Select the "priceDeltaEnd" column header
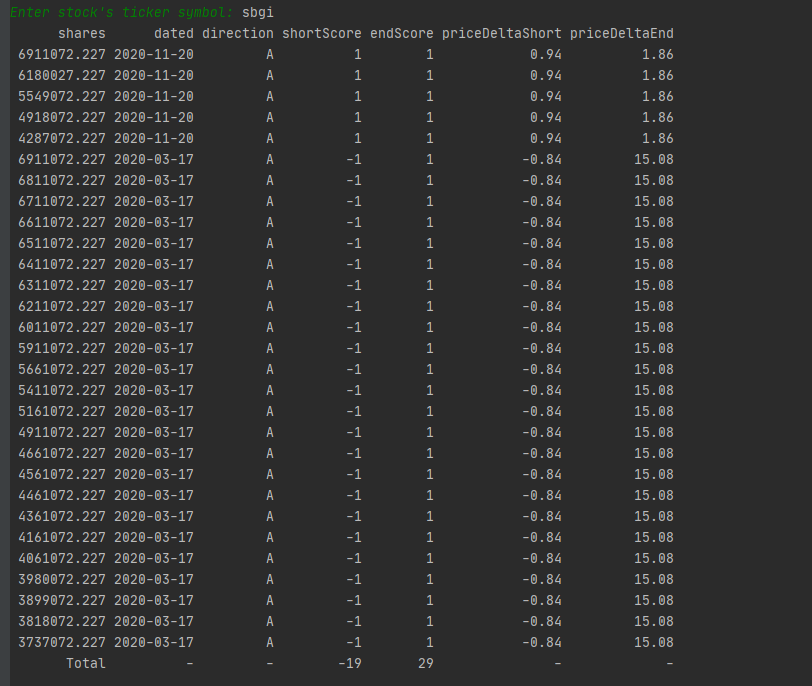This screenshot has width=812, height=686. [622, 34]
